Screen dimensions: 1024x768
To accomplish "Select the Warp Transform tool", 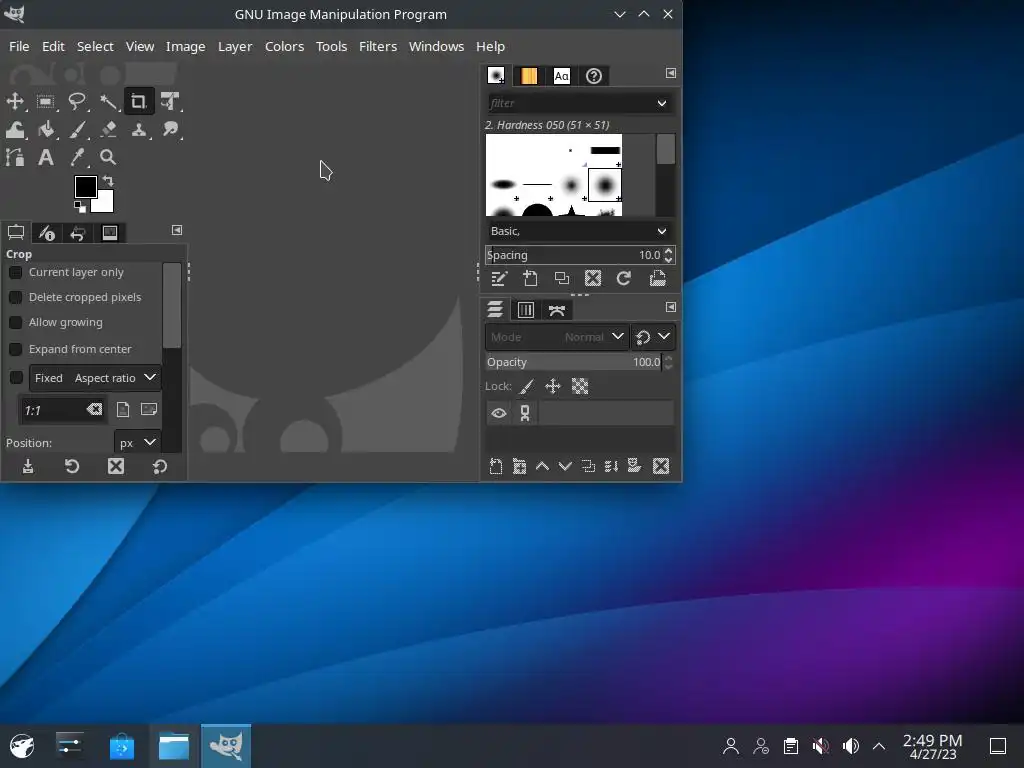I will point(15,129).
